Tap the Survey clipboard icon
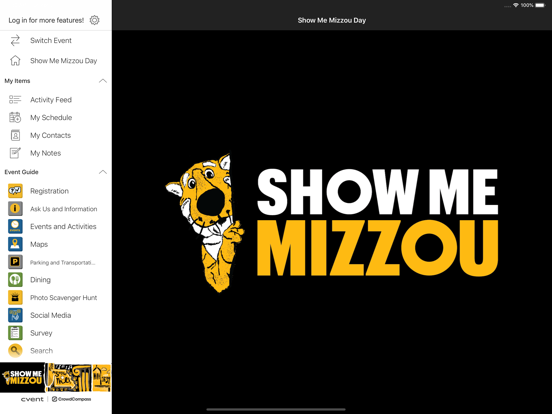Image resolution: width=552 pixels, height=414 pixels. point(15,333)
